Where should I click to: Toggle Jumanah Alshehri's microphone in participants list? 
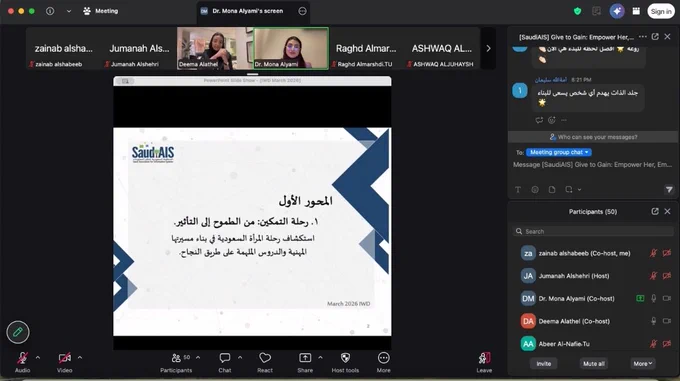[x=653, y=276]
